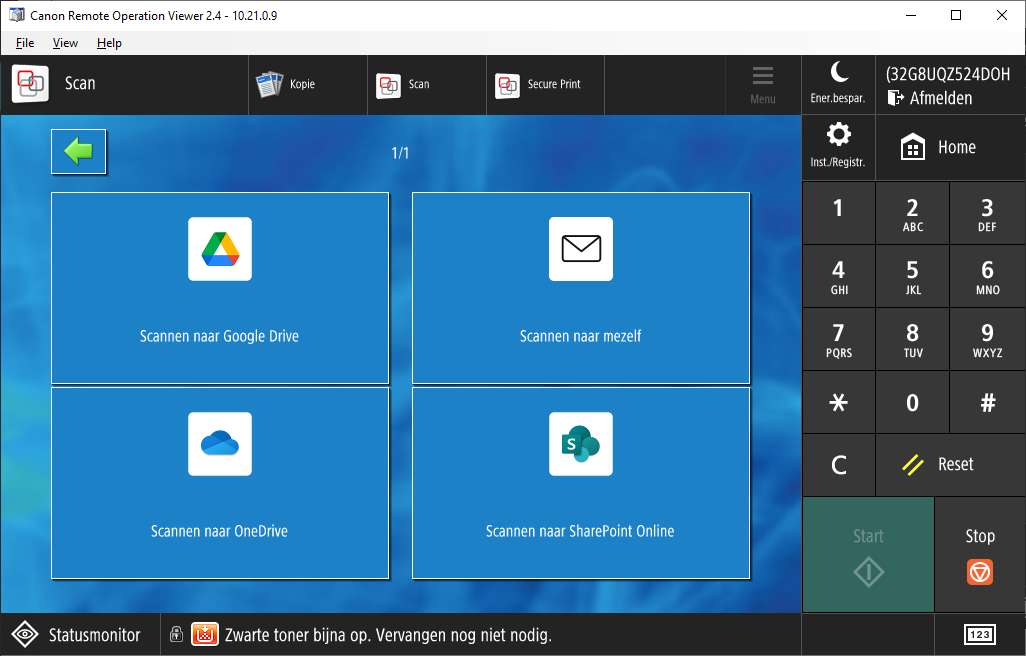Screen dimensions: 1026x656
Task: Tap keypad key 6 MNO
Action: 987,276
